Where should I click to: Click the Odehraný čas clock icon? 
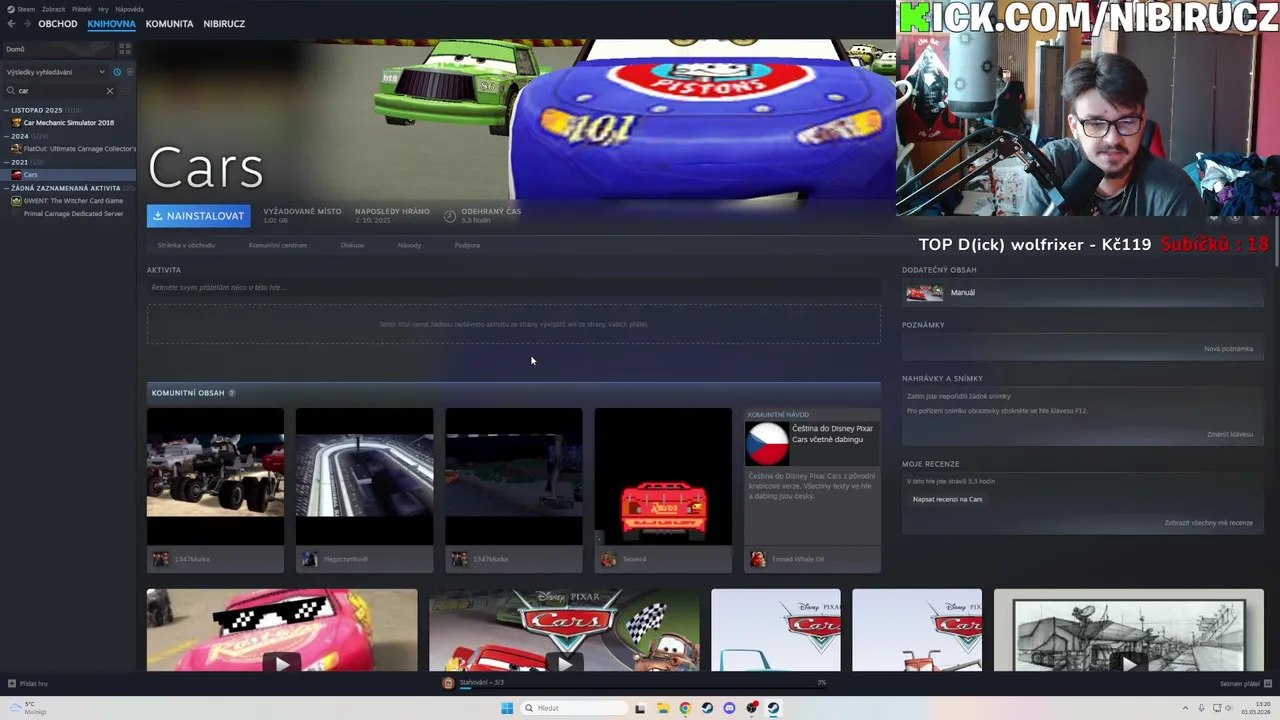450,215
